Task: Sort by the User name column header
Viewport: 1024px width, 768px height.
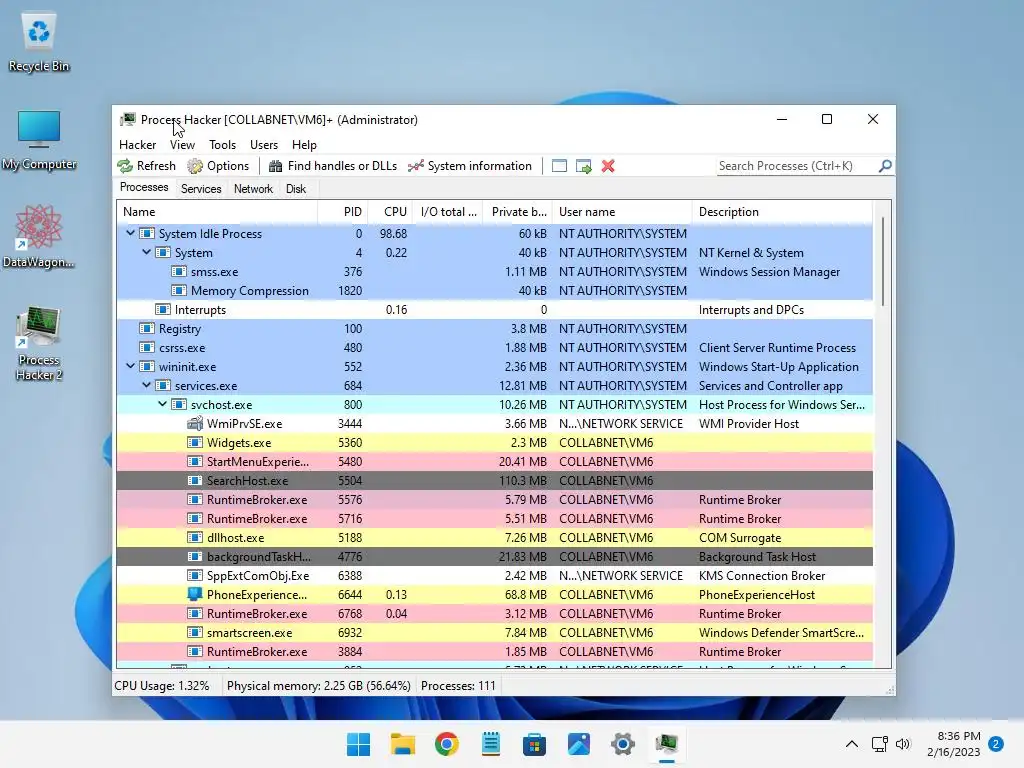Action: (x=622, y=212)
